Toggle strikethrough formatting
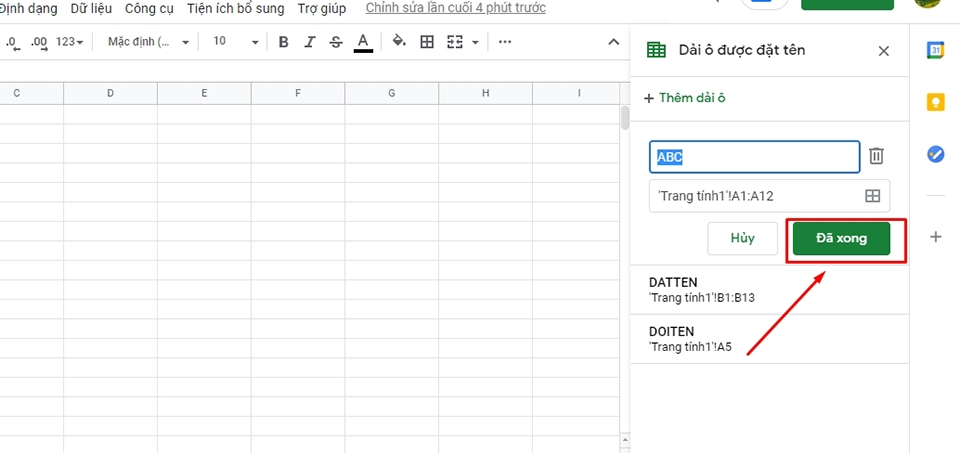Image resolution: width=960 pixels, height=453 pixels. tap(336, 42)
